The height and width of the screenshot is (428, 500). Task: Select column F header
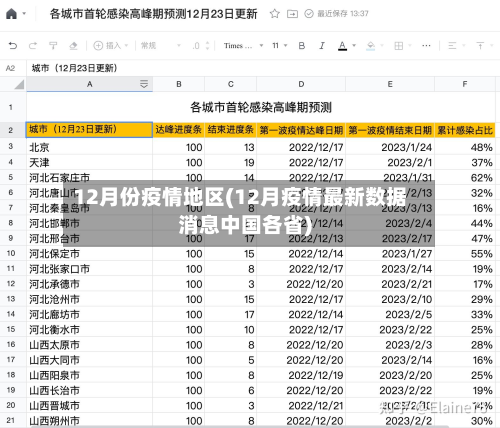465,84
